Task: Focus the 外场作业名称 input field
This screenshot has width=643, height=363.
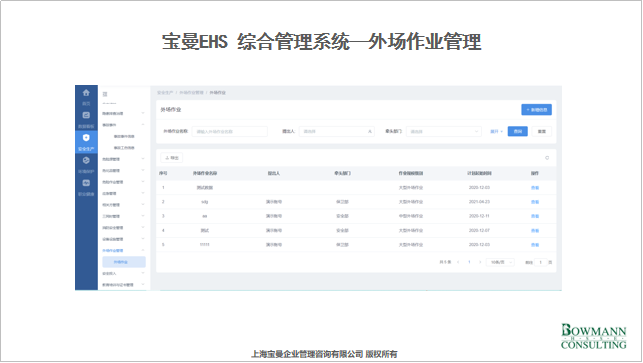Action: [x=230, y=132]
